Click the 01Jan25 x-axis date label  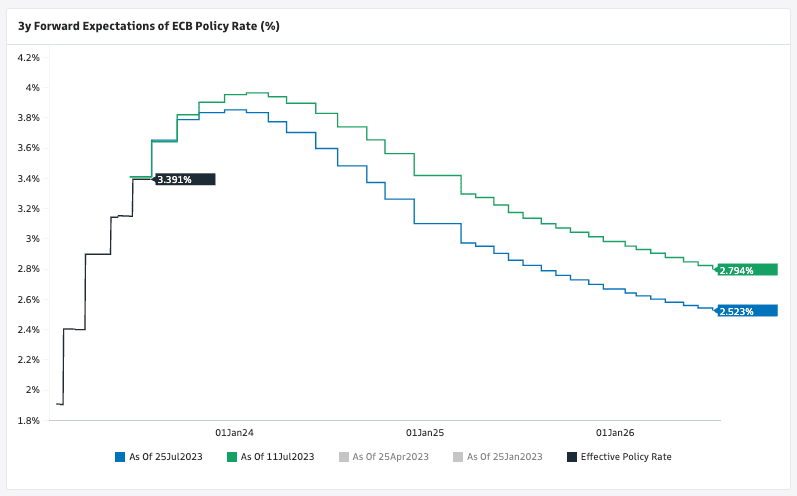coord(425,433)
